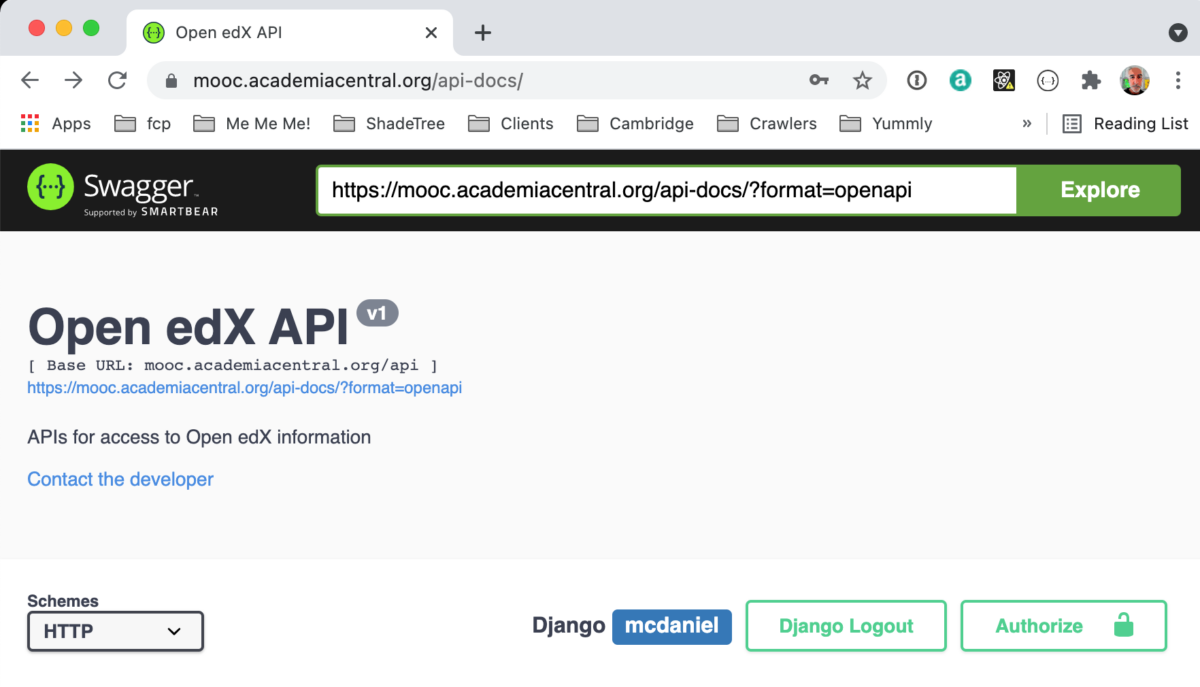Unlock authorization via the padlock on Authorize button

coord(1124,625)
